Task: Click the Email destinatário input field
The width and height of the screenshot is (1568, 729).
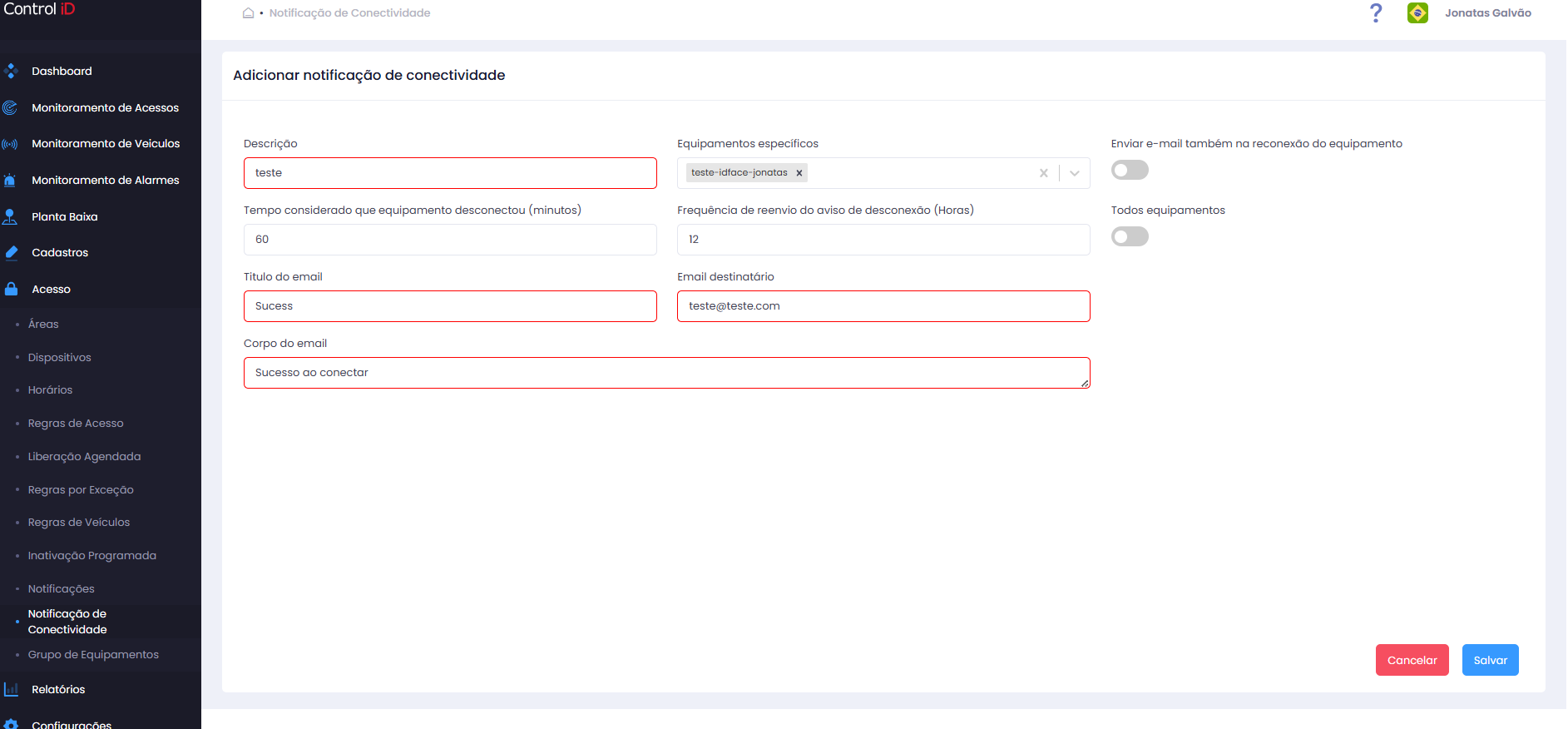Action: click(883, 306)
